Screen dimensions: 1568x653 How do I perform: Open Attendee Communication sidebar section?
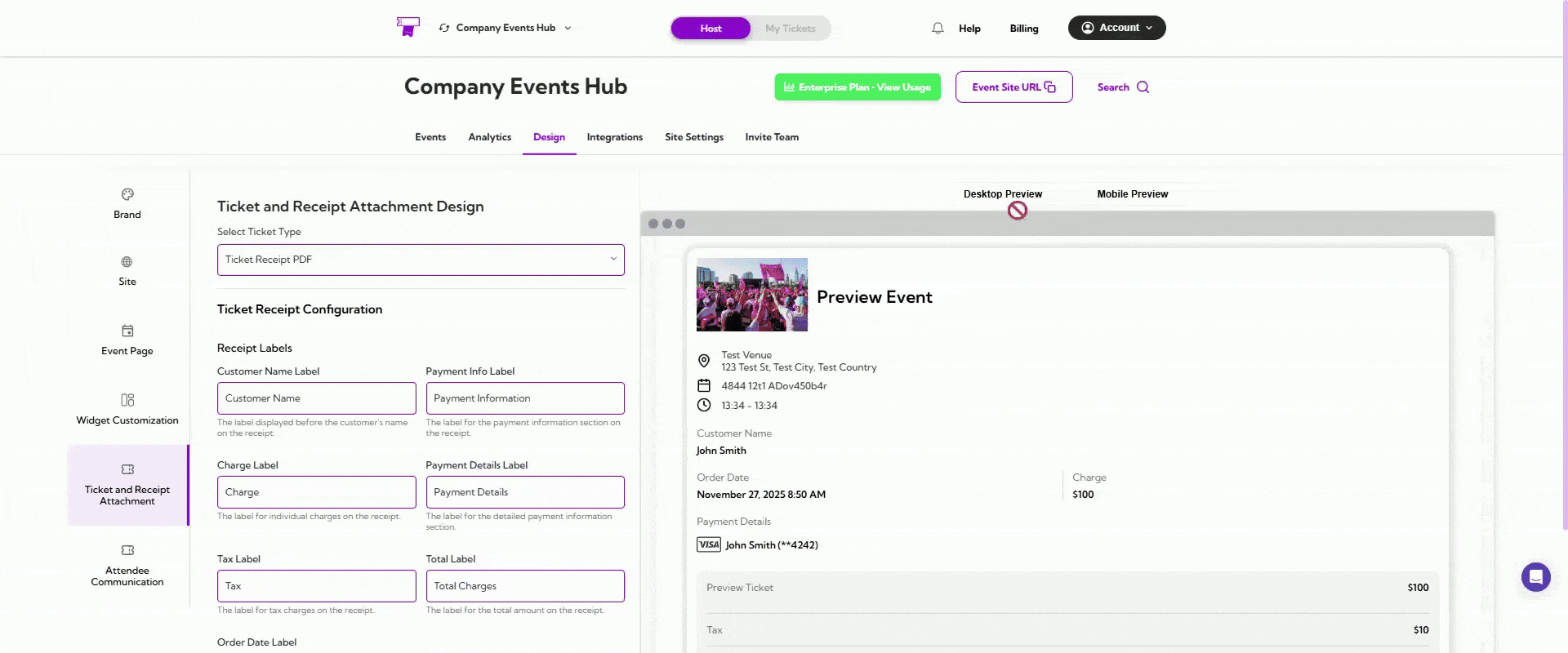[x=127, y=565]
